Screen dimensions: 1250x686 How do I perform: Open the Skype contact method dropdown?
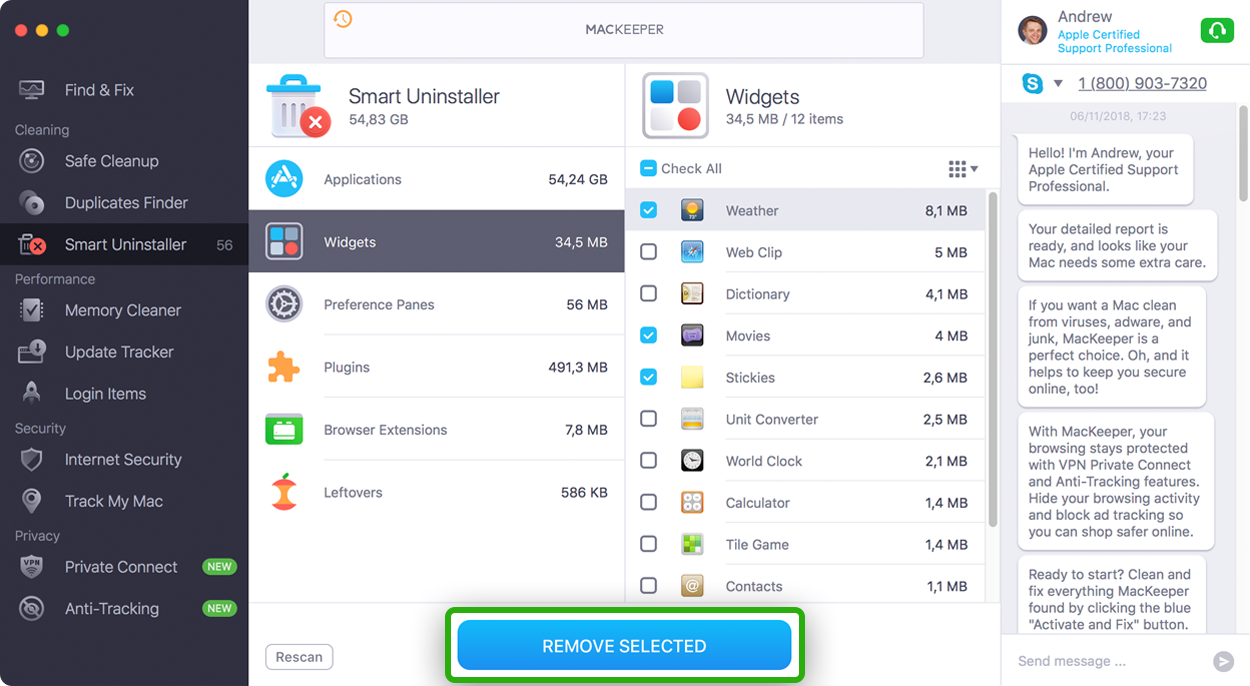pos(1058,84)
